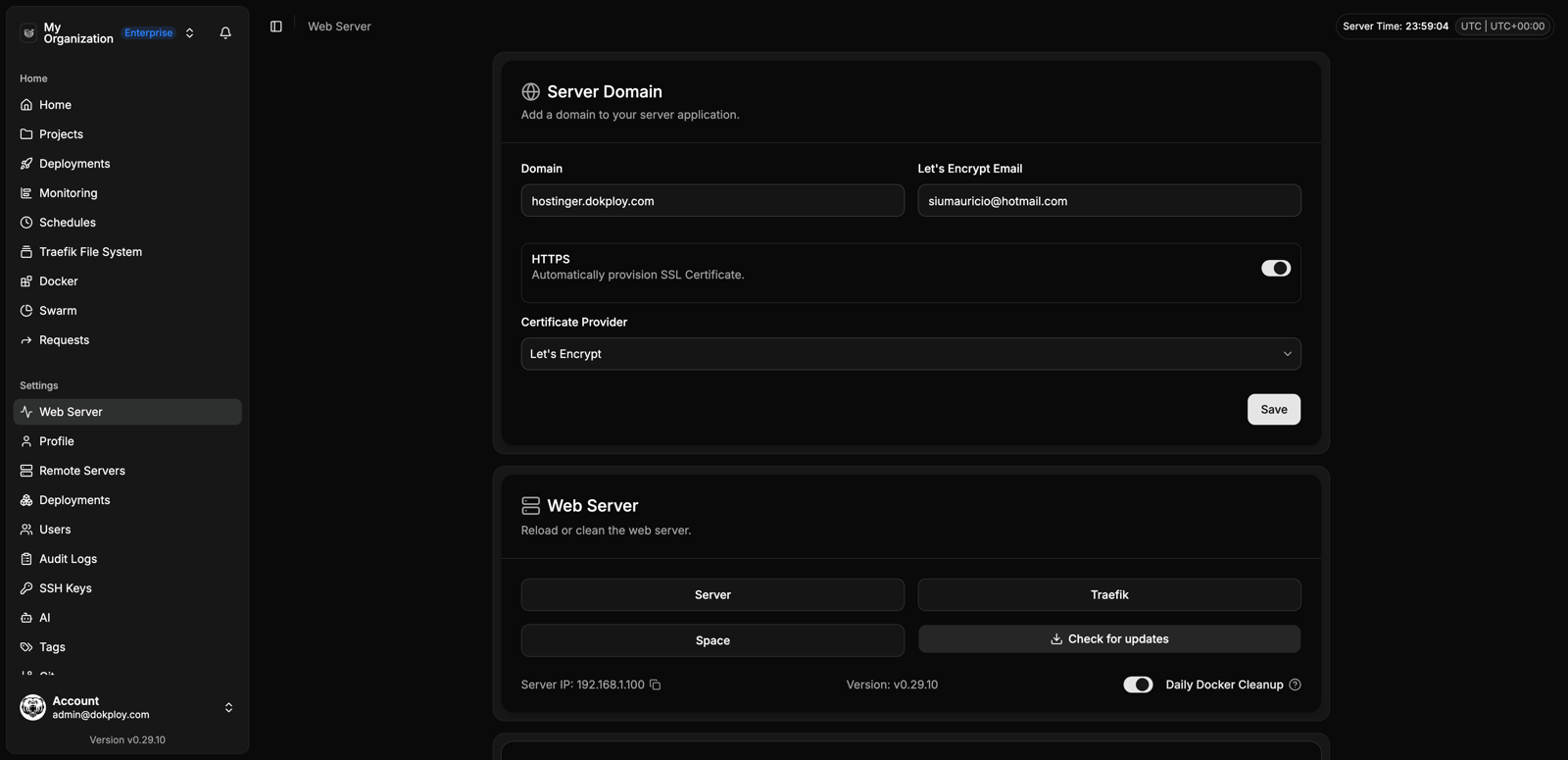
Task: Click the Server Domain globe icon
Action: pos(531,91)
